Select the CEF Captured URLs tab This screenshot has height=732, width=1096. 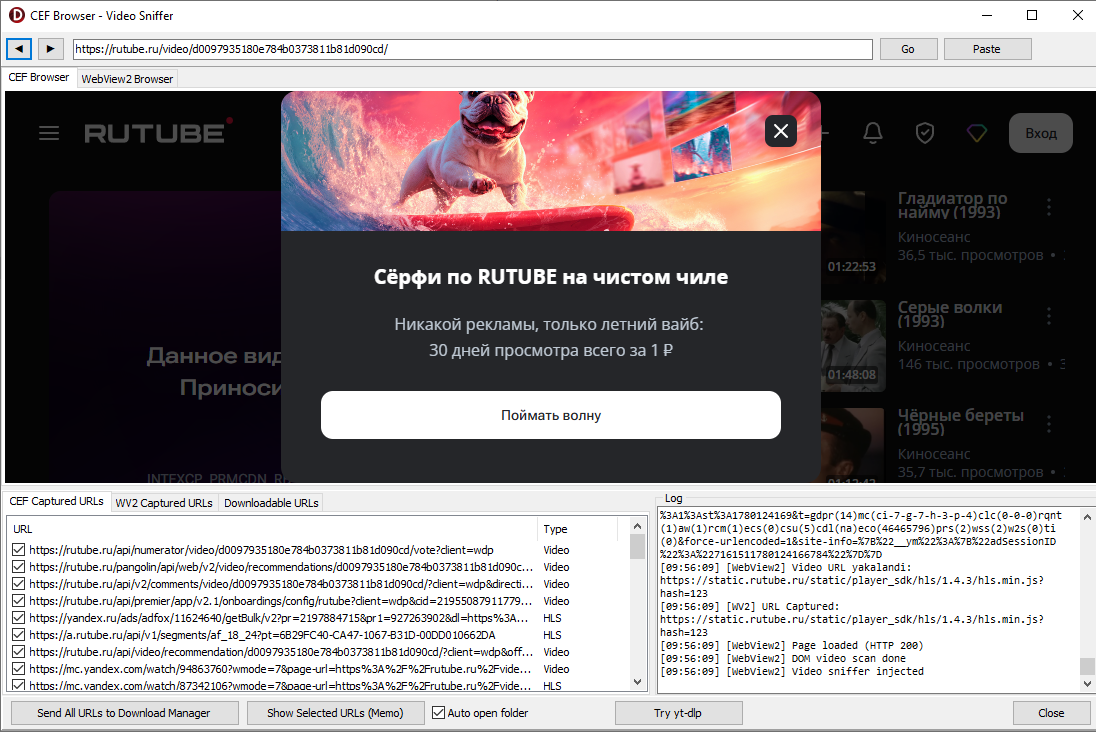(57, 501)
